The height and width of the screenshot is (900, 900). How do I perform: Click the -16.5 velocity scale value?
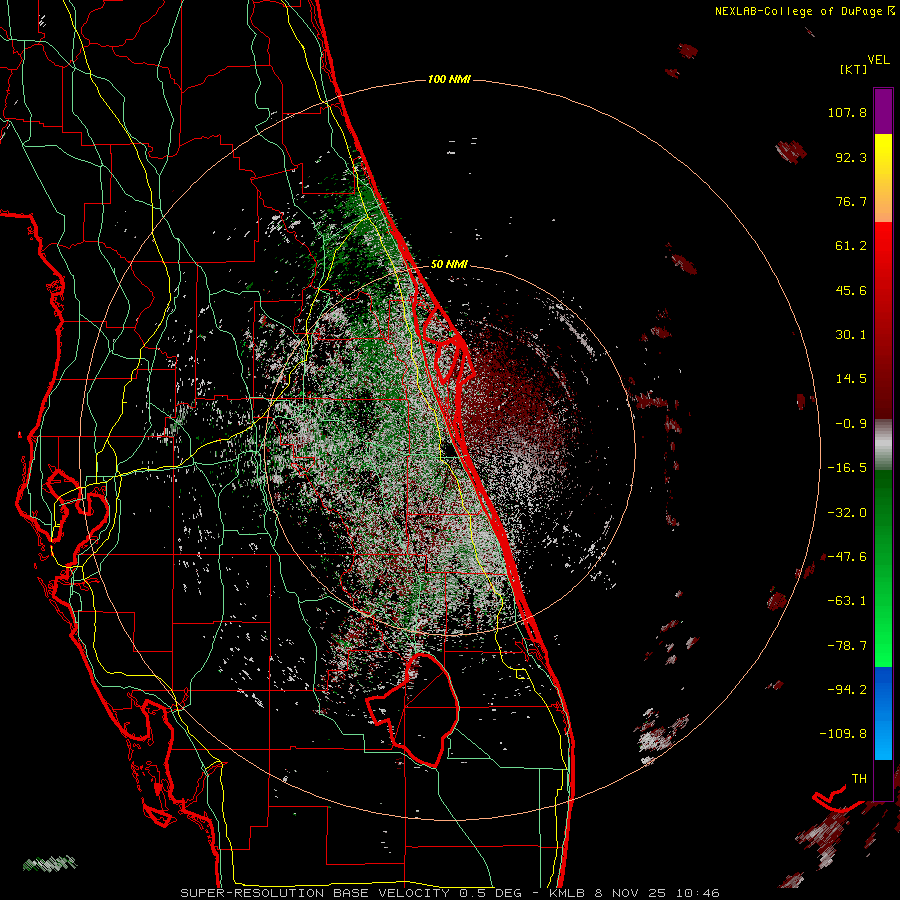tap(847, 468)
